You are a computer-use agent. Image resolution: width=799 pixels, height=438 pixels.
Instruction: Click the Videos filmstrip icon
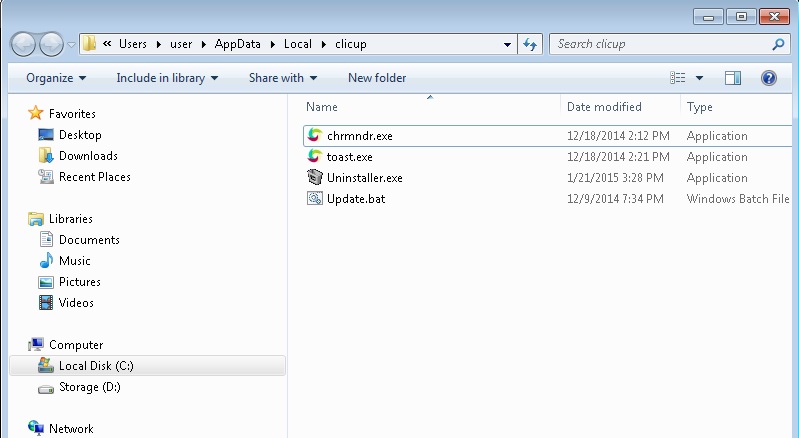pyautogui.click(x=46, y=303)
